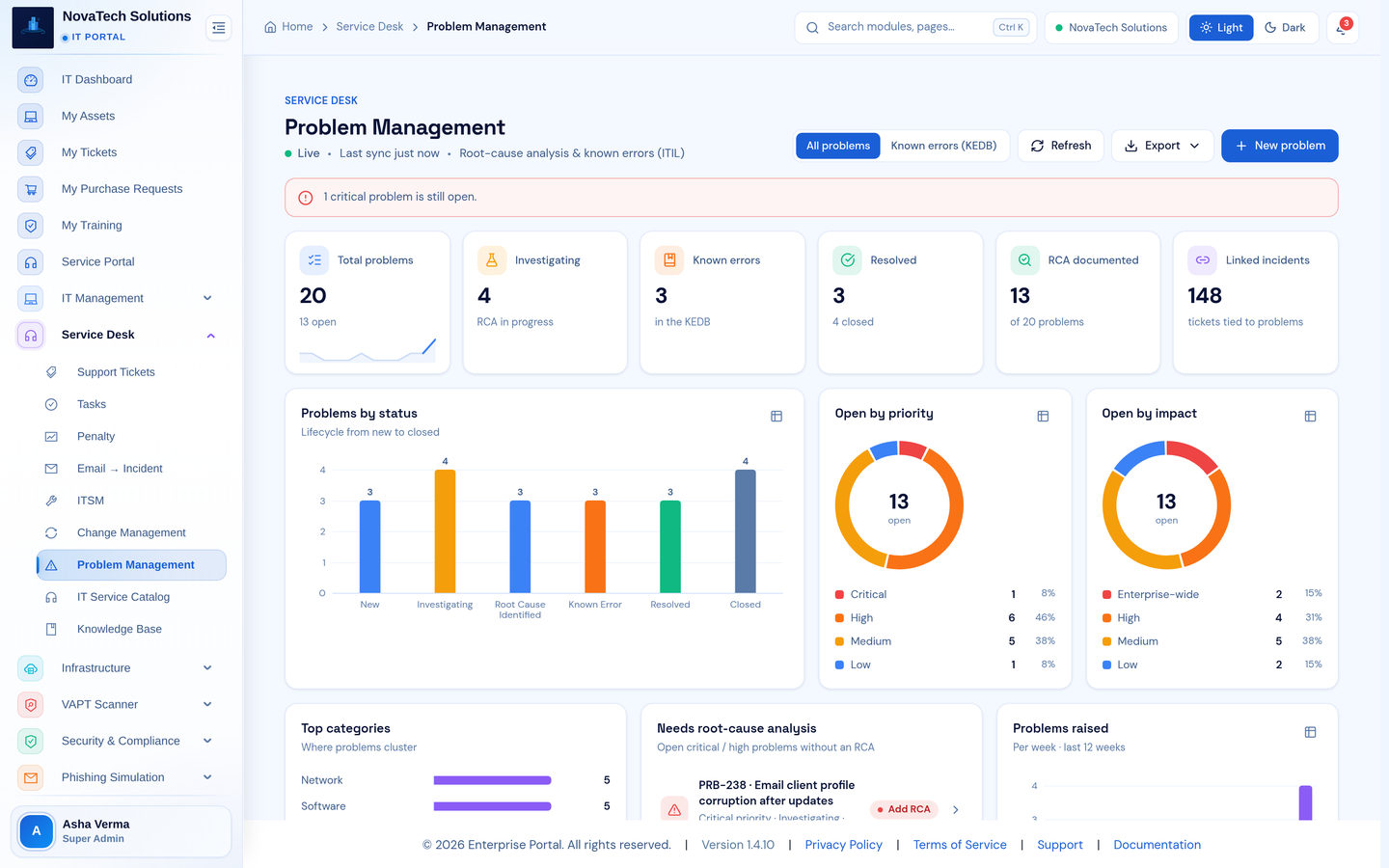Open table view icon on Problems by status
Image resolution: width=1389 pixels, height=868 pixels.
point(776,417)
